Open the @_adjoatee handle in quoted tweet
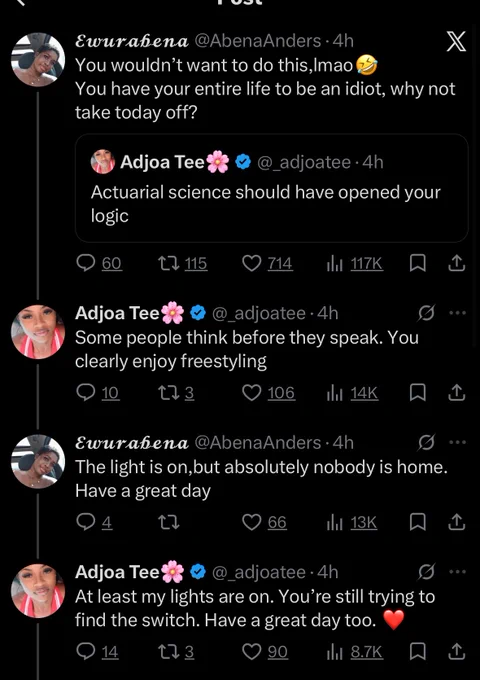 pos(304,162)
